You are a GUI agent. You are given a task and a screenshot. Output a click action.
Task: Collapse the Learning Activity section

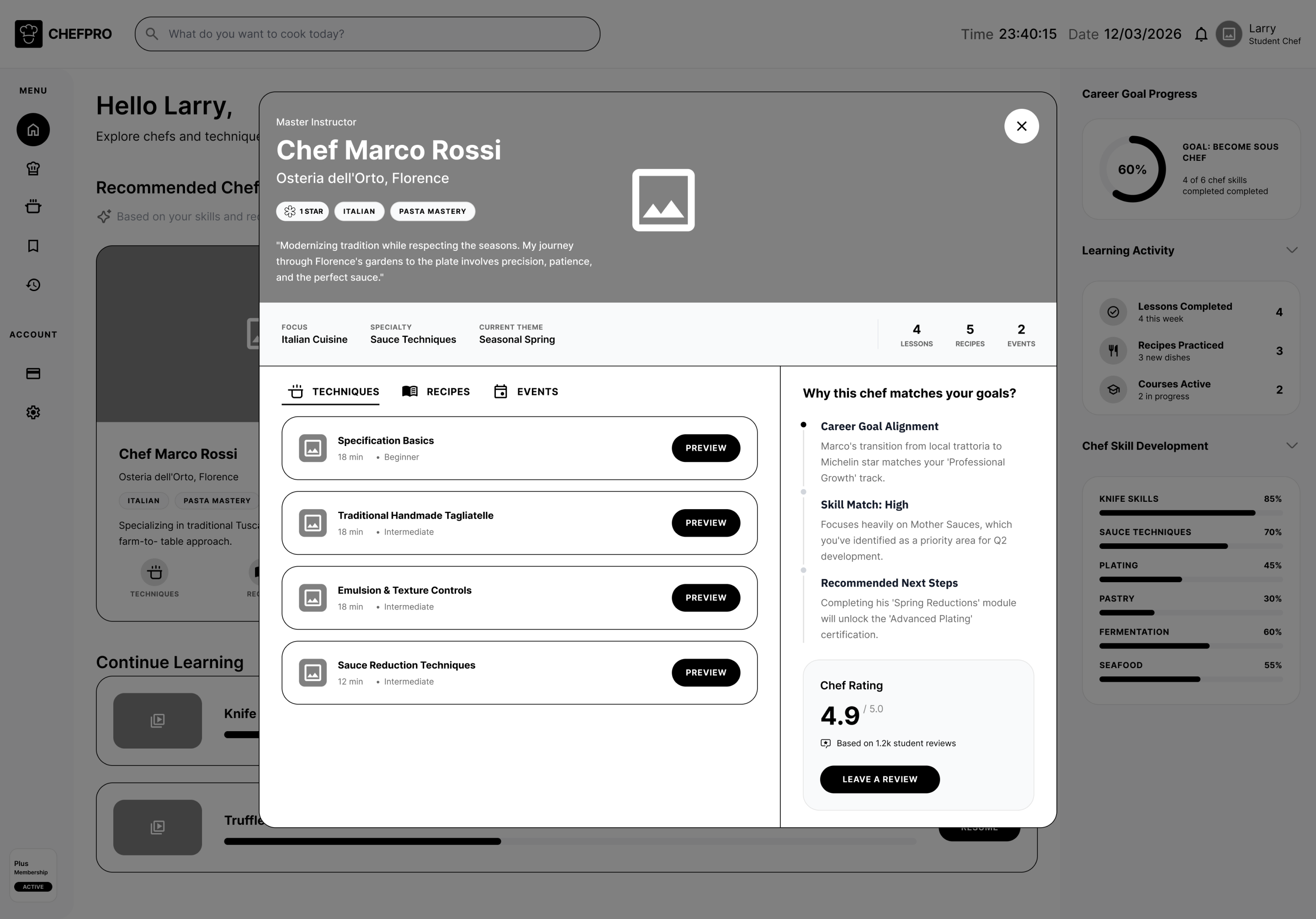click(1291, 250)
